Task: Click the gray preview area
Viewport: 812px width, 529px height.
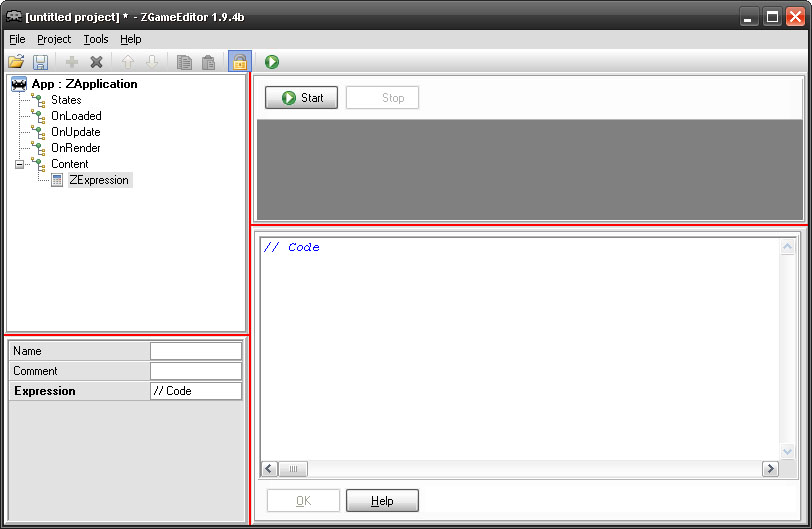Action: (529, 170)
